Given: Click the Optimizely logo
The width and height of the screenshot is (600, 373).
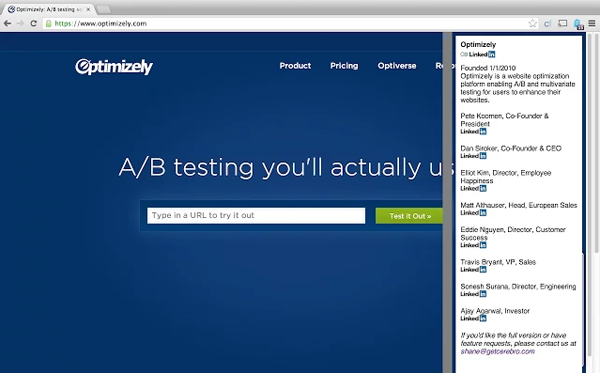Looking at the screenshot, I should [114, 67].
